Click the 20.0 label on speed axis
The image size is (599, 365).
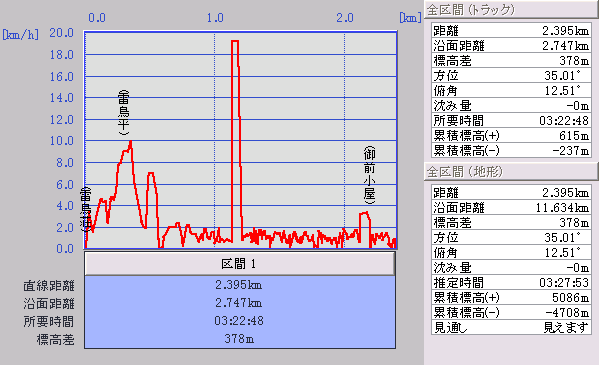point(61,33)
